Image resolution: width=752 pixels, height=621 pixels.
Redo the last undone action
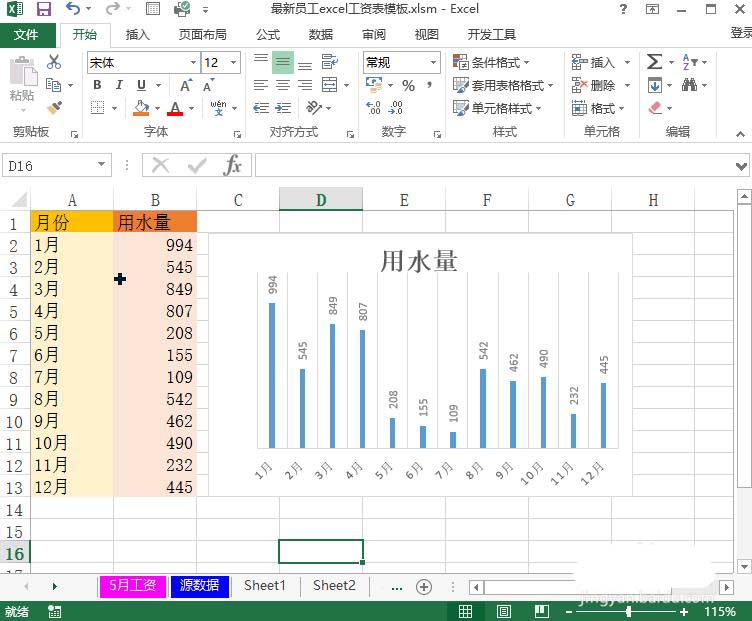(x=112, y=9)
